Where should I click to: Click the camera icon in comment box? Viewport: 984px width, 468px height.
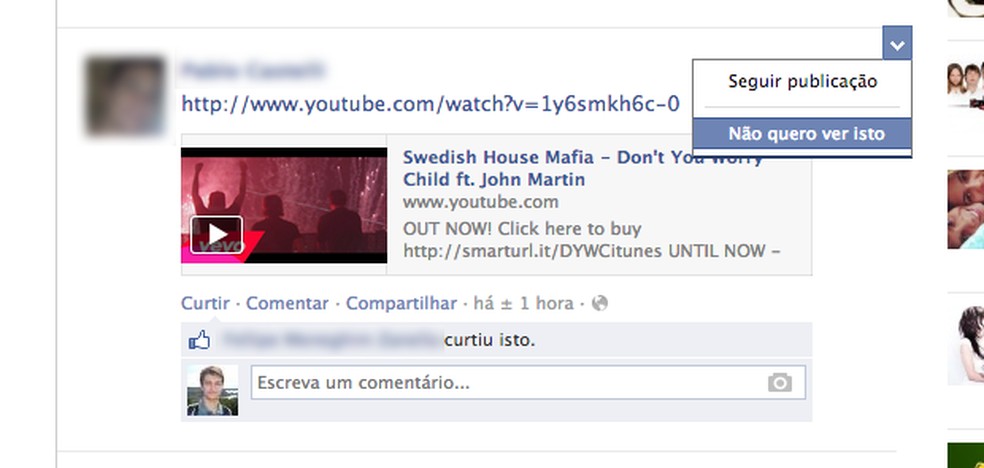(779, 382)
